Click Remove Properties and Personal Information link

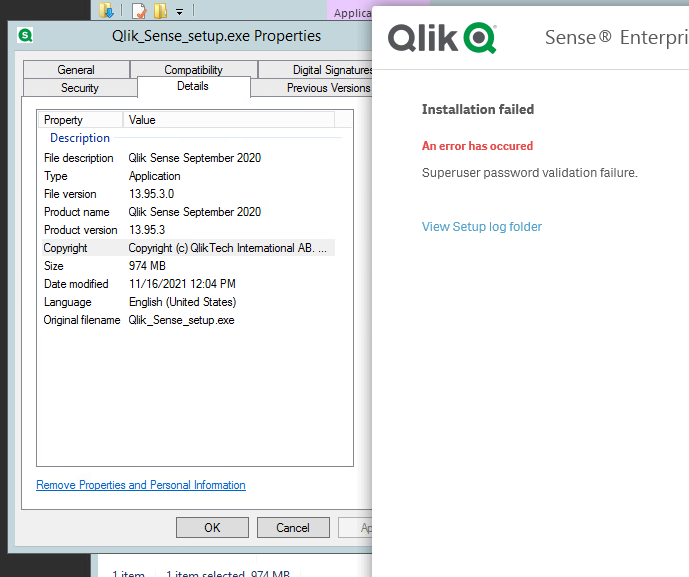click(x=141, y=485)
